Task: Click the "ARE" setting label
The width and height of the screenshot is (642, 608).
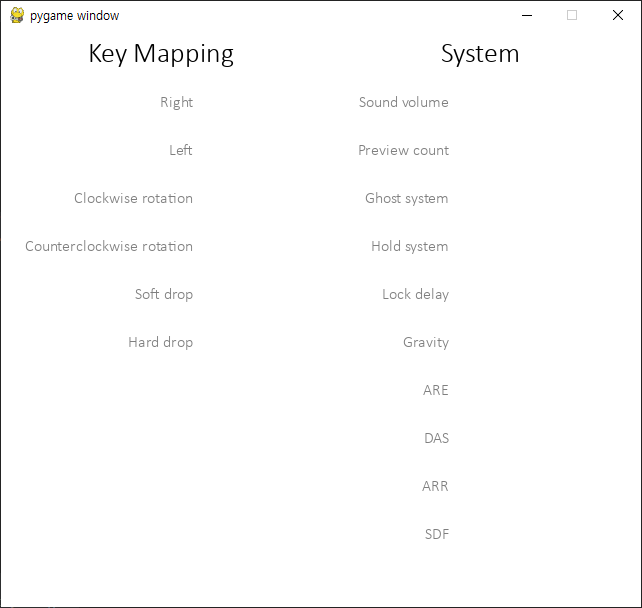Action: pyautogui.click(x=436, y=390)
